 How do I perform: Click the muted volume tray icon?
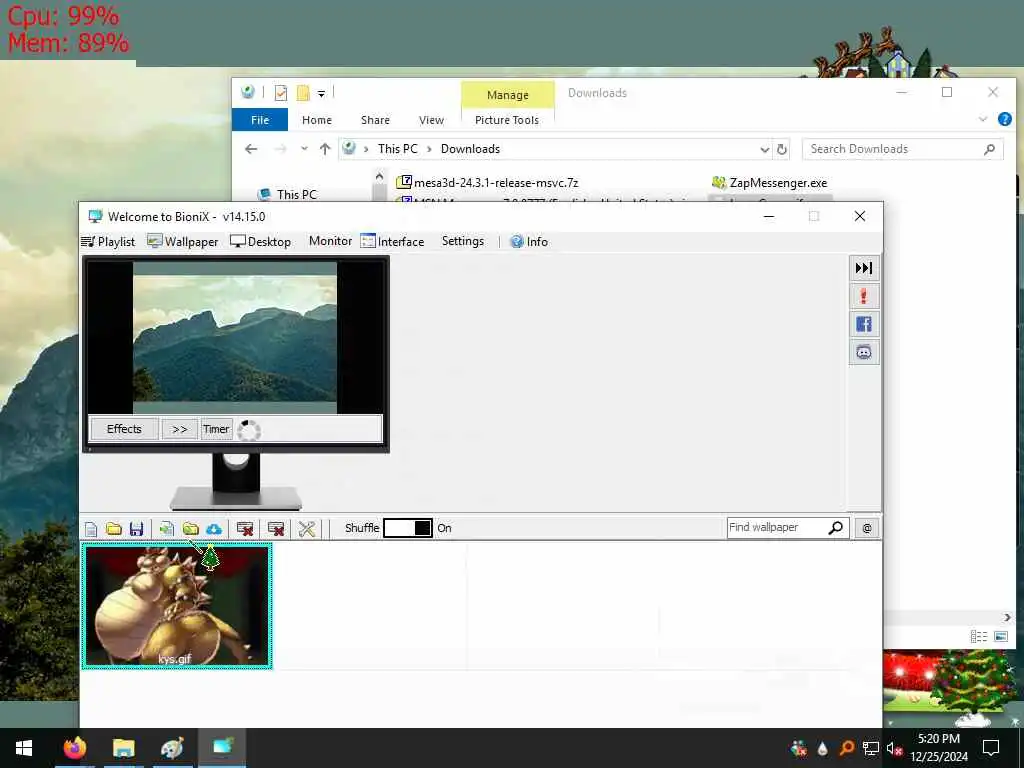pyautogui.click(x=894, y=748)
